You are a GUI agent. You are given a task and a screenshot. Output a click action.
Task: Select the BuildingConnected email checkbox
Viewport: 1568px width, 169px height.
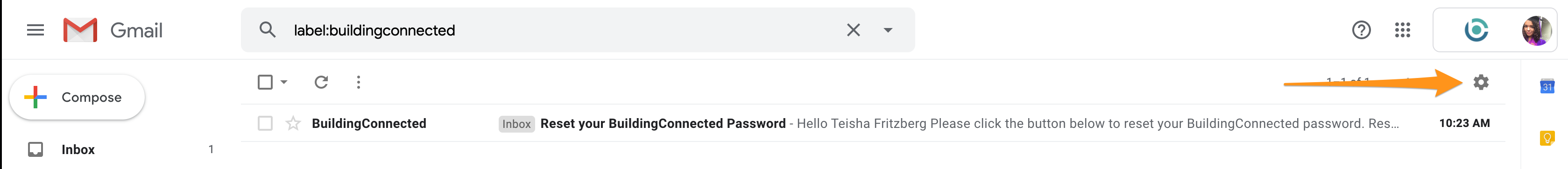point(265,123)
